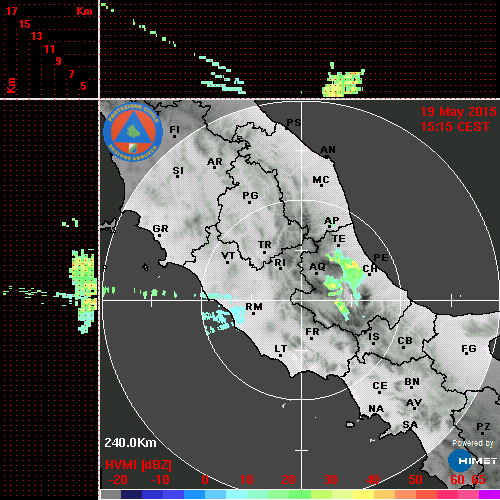Image resolution: width=500 pixels, height=500 pixels.
Task: Click the FG city label
Action: (469, 349)
